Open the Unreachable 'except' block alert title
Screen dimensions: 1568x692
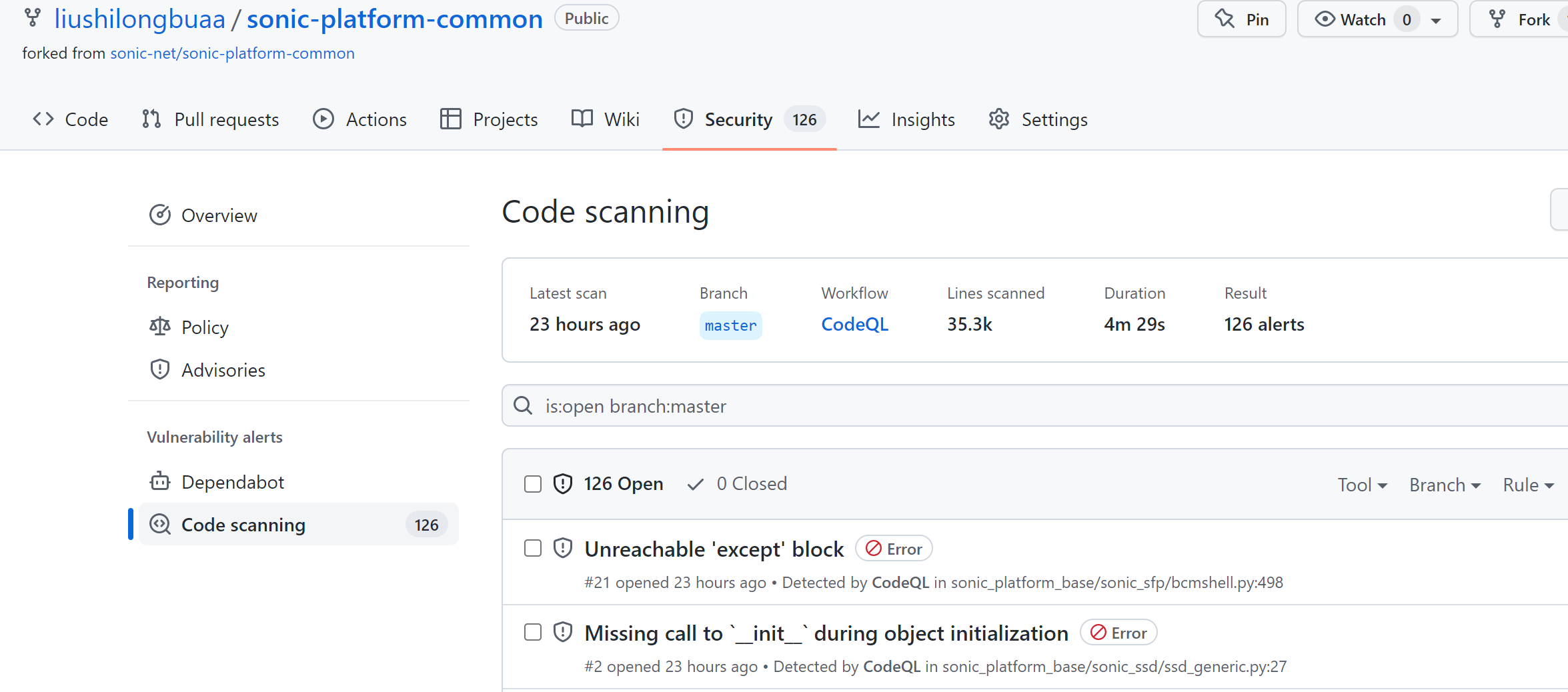click(x=714, y=549)
